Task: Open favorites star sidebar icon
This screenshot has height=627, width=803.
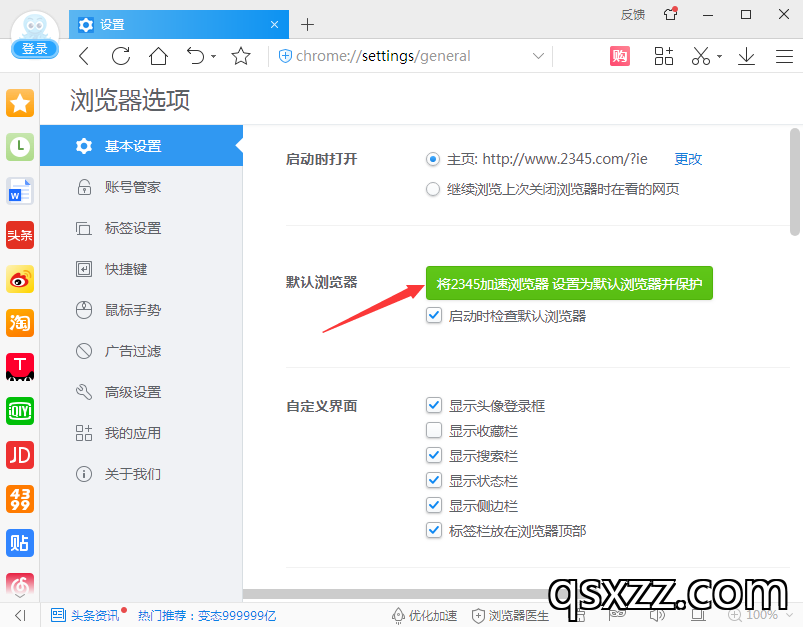Action: coord(20,103)
